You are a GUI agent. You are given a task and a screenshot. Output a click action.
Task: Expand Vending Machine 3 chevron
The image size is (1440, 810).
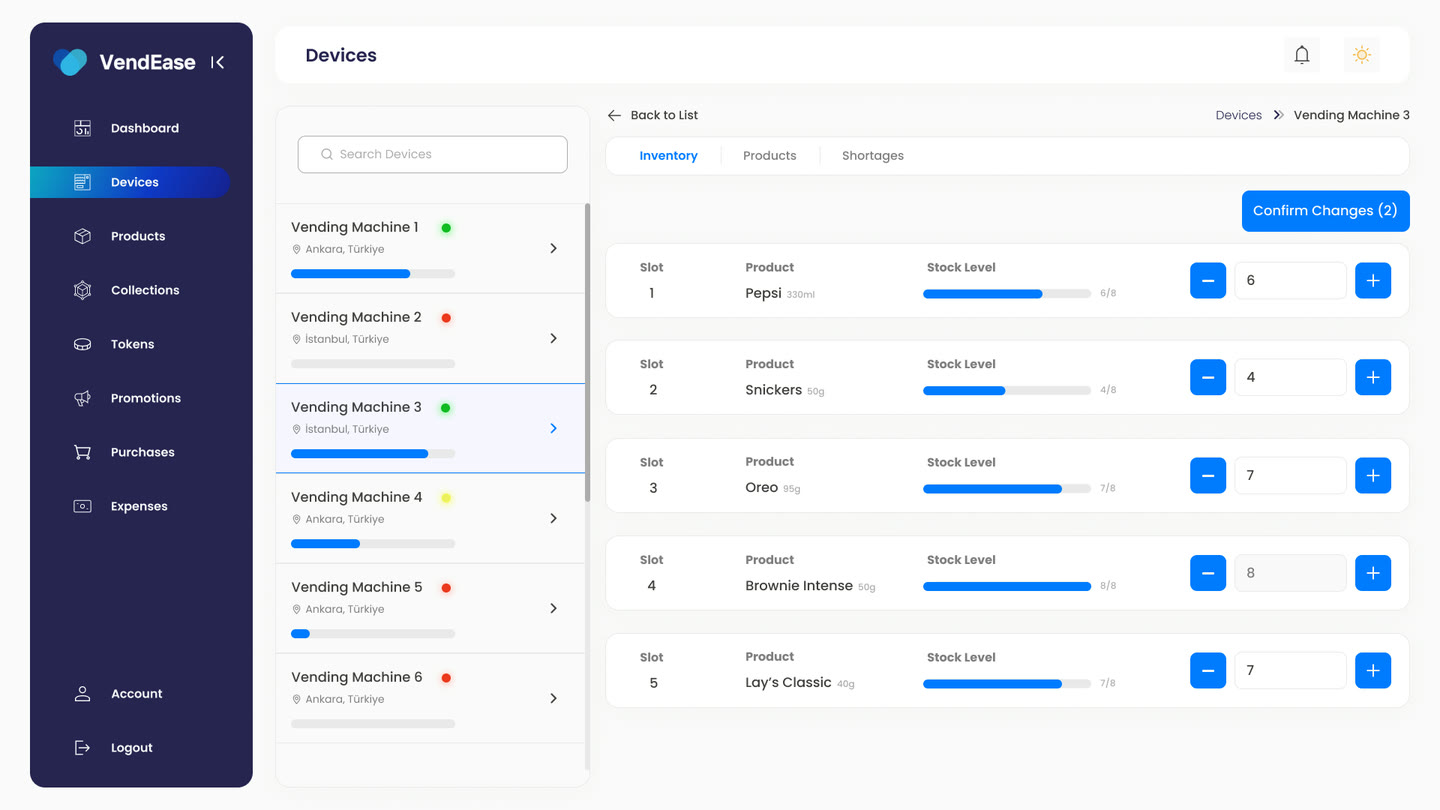click(554, 428)
